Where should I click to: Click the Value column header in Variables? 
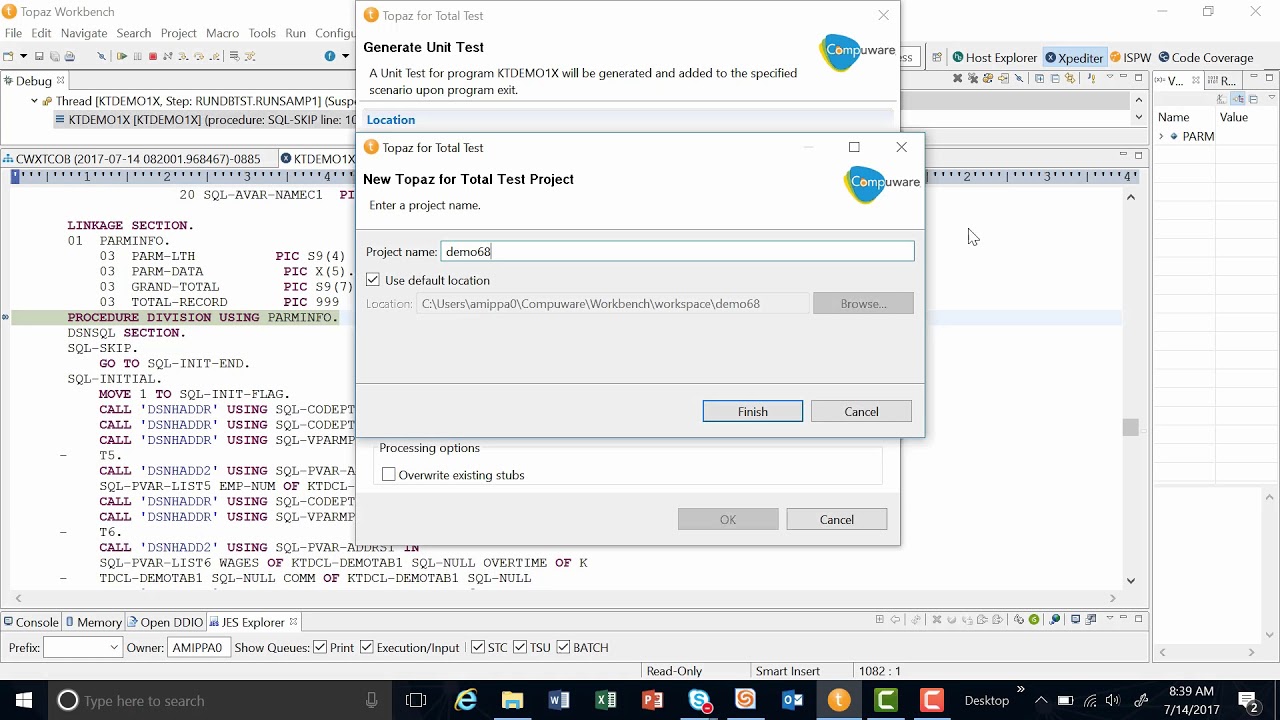1233,117
